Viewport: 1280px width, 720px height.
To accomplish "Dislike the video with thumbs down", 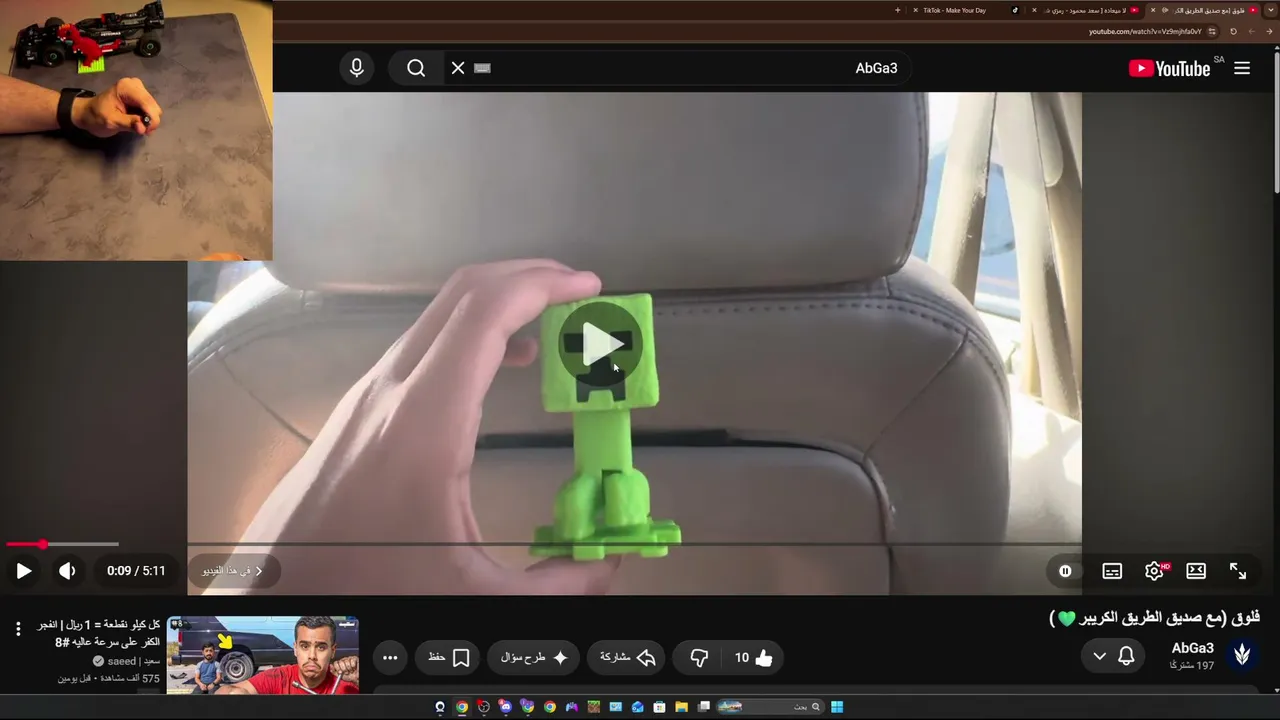I will pos(699,657).
